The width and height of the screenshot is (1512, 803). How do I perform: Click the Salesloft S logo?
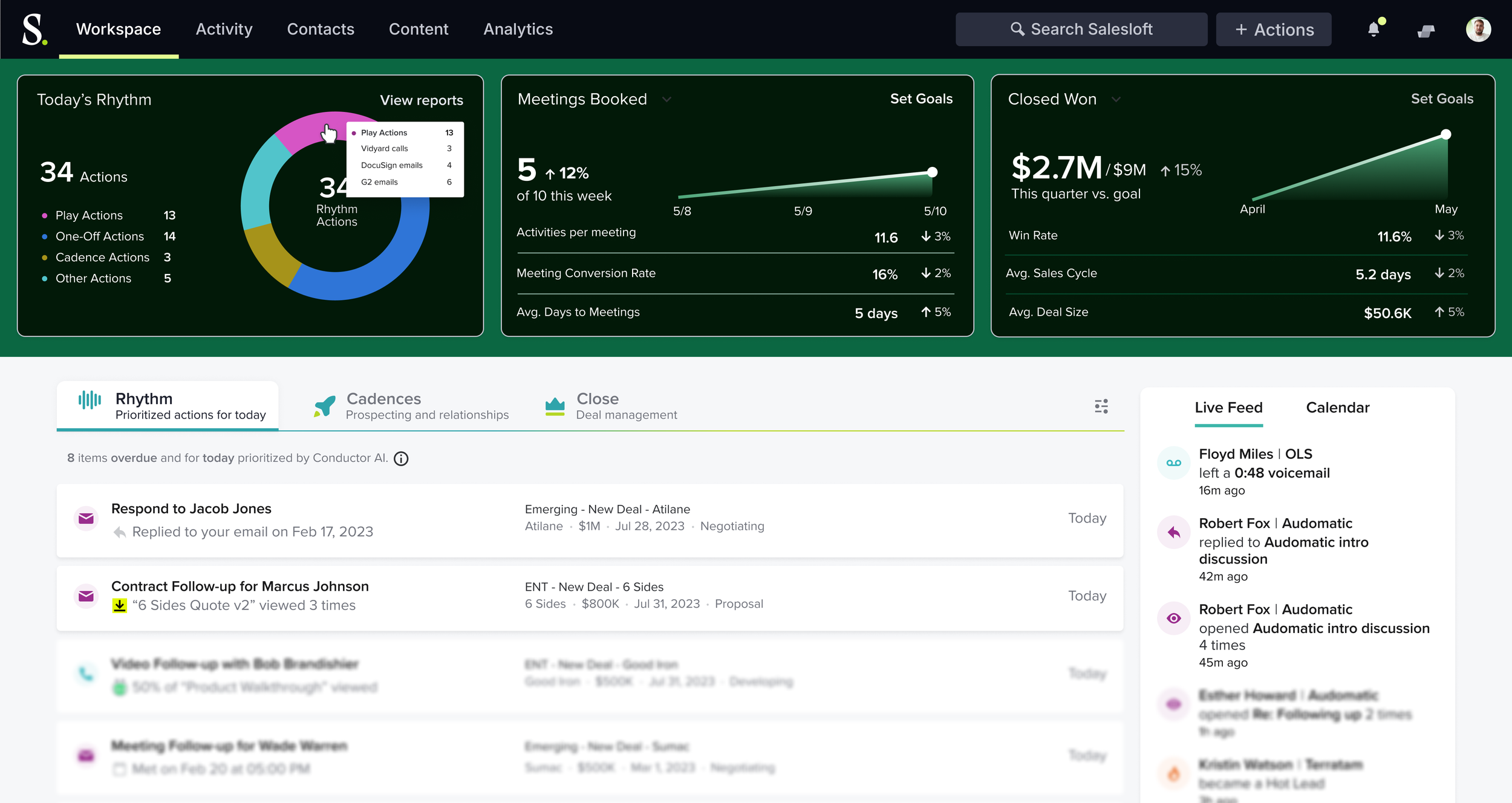pos(34,29)
